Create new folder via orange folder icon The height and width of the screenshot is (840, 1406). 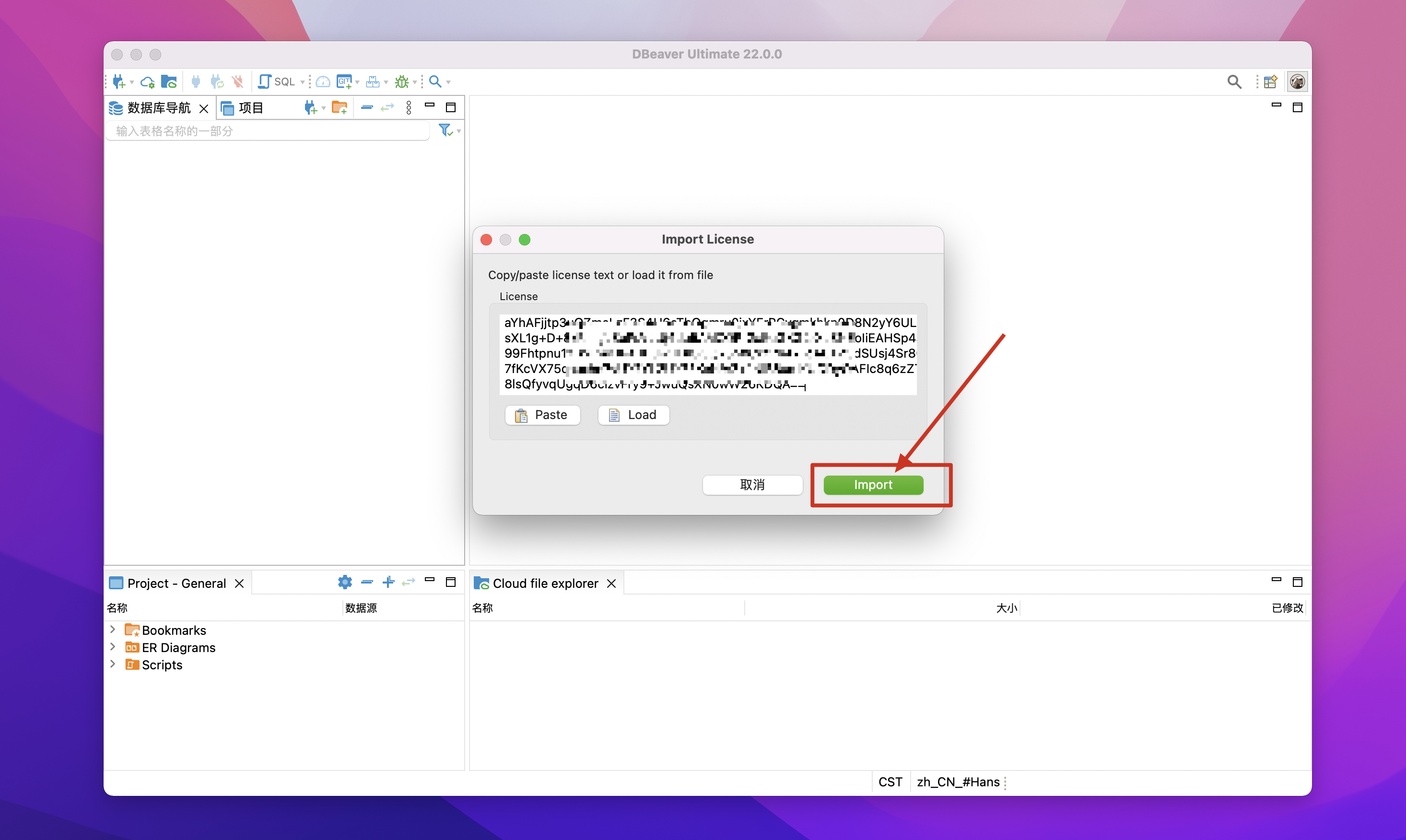[x=340, y=107]
